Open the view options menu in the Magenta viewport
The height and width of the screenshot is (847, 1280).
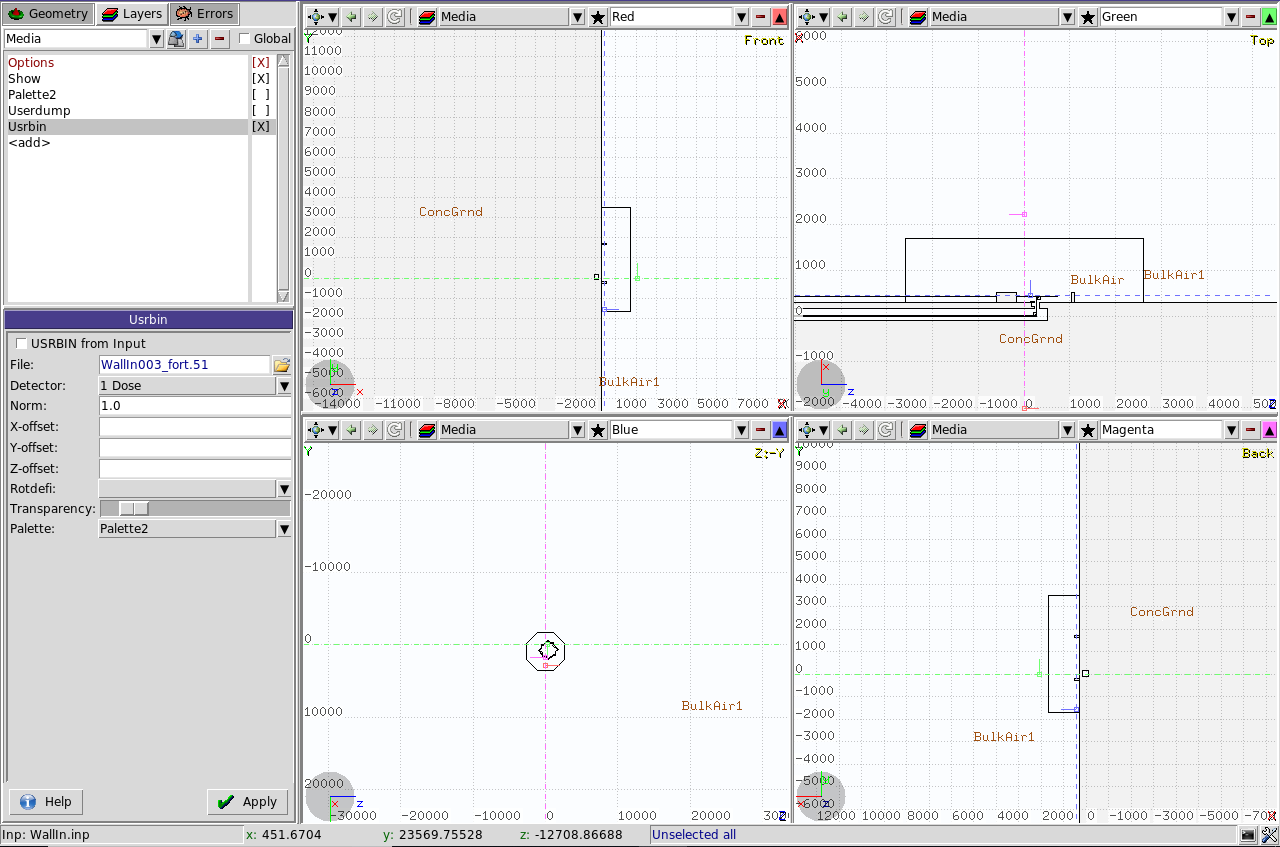[x=813, y=430]
